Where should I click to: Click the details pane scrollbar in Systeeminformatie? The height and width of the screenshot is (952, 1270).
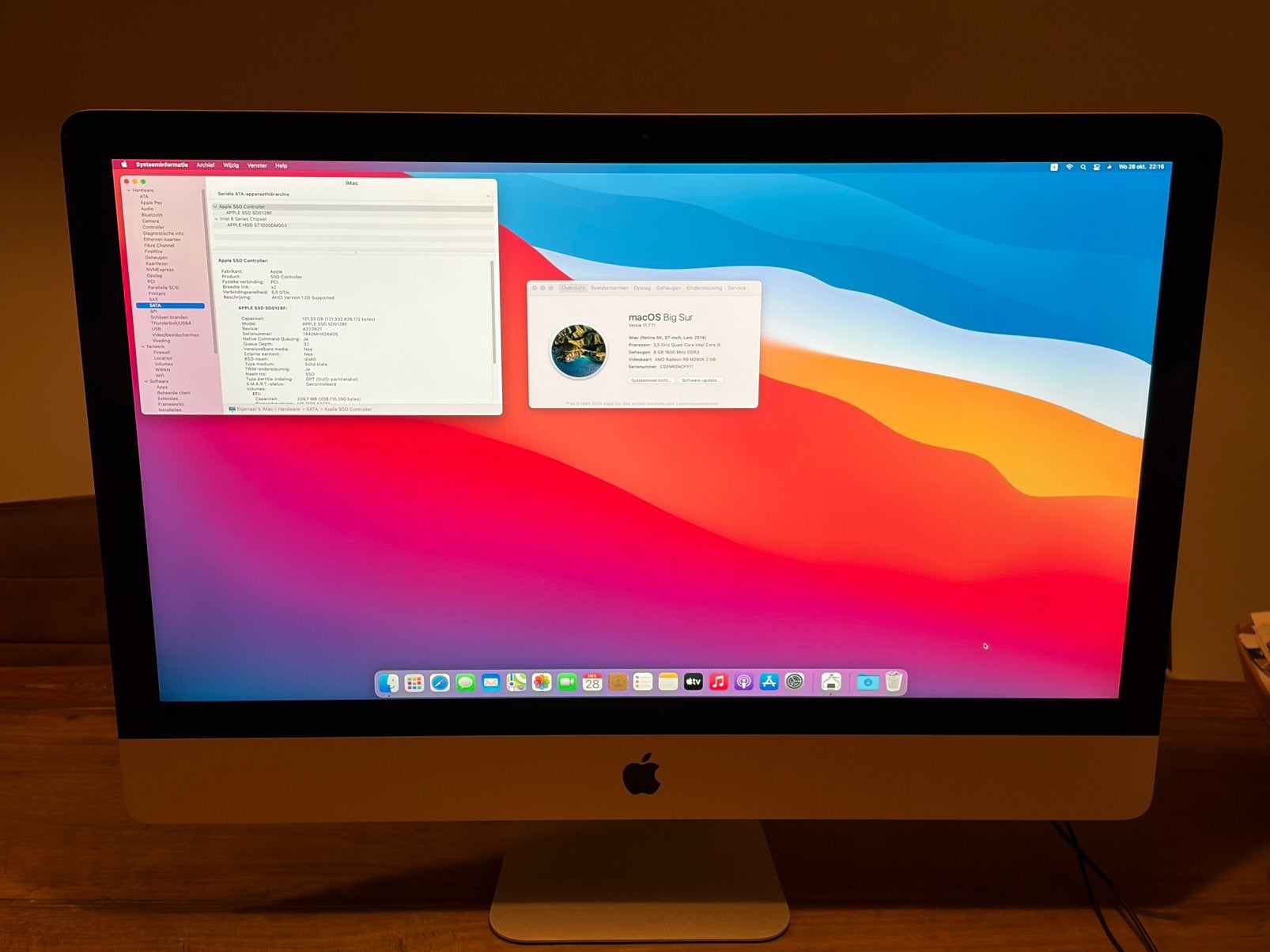click(493, 312)
